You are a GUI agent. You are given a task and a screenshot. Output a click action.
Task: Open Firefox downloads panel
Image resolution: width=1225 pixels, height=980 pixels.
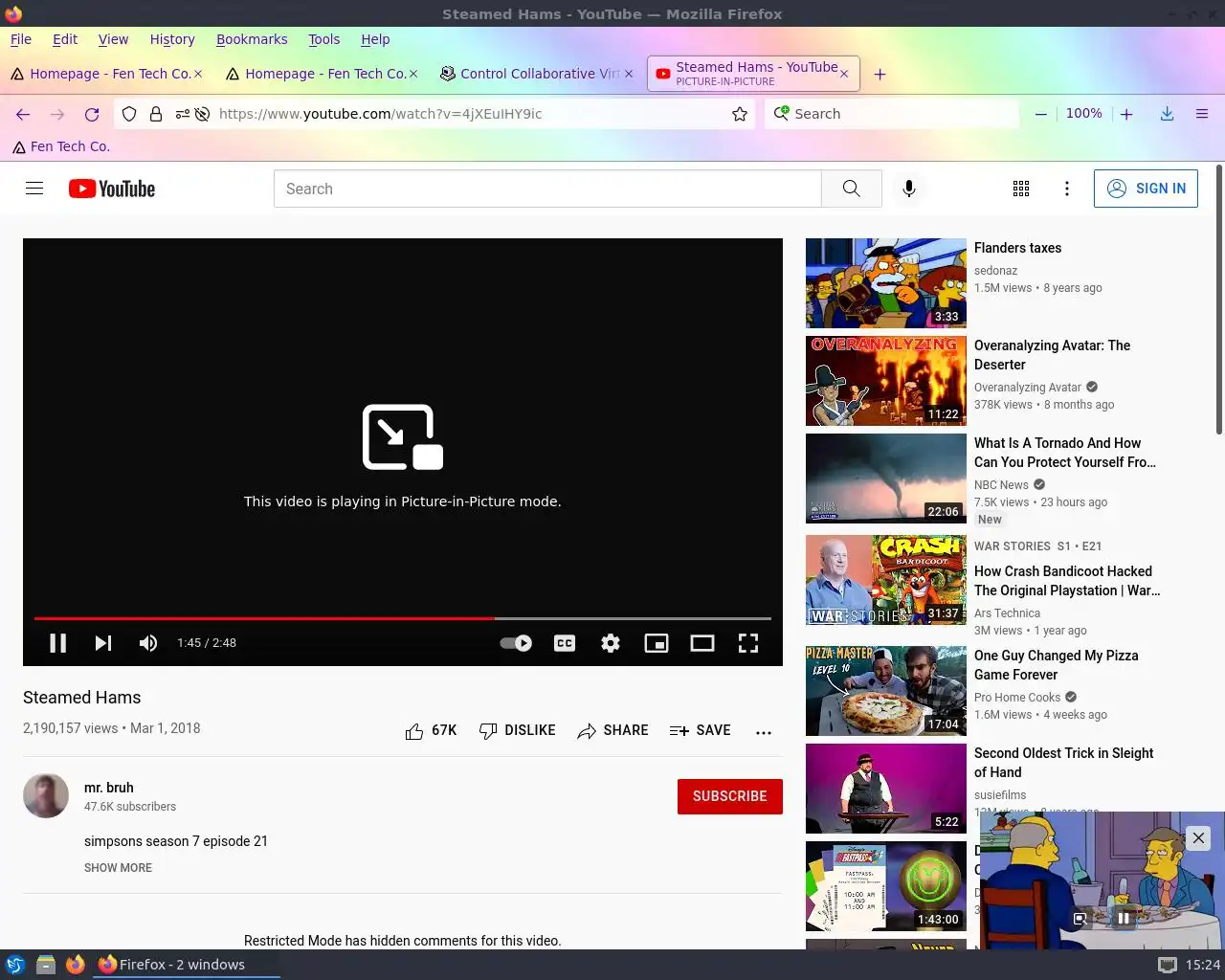click(1168, 114)
